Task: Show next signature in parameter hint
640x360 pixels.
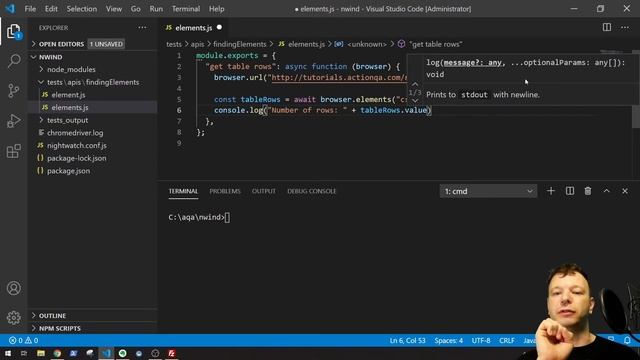Action: (x=415, y=100)
